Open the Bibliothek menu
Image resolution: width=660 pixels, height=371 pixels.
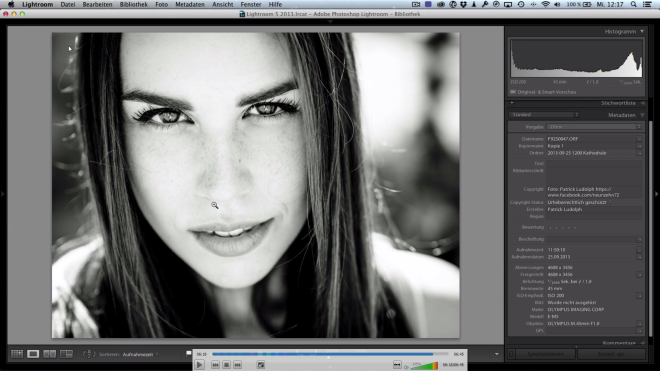point(133,4)
